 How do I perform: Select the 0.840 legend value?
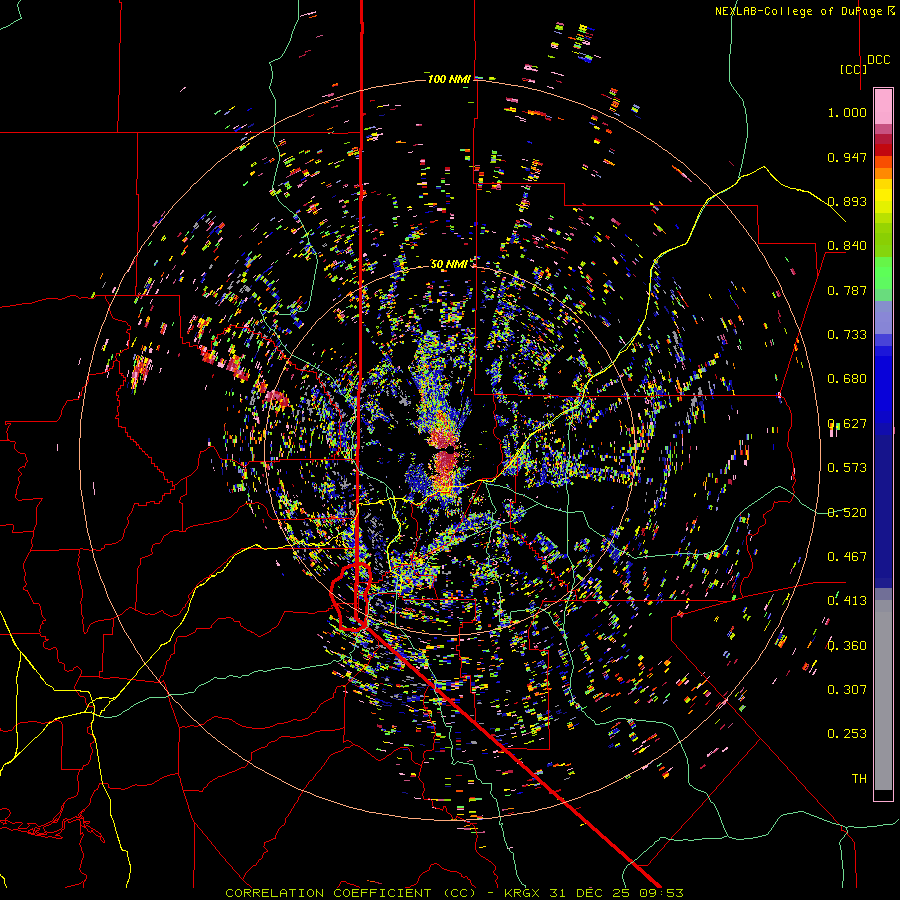(x=847, y=246)
